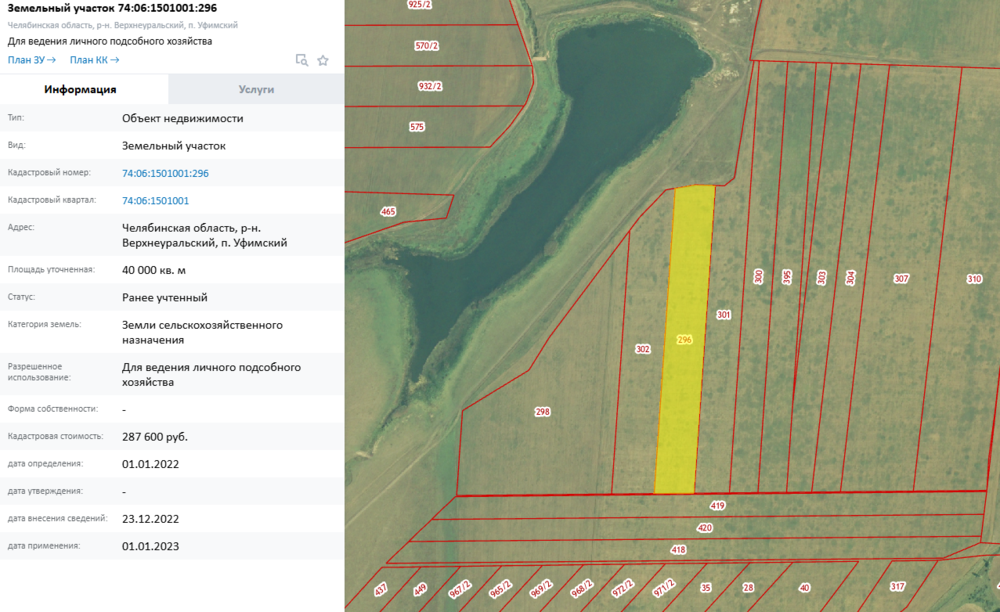Select parcel 575 on the map
The image size is (1000, 612).
(x=417, y=127)
